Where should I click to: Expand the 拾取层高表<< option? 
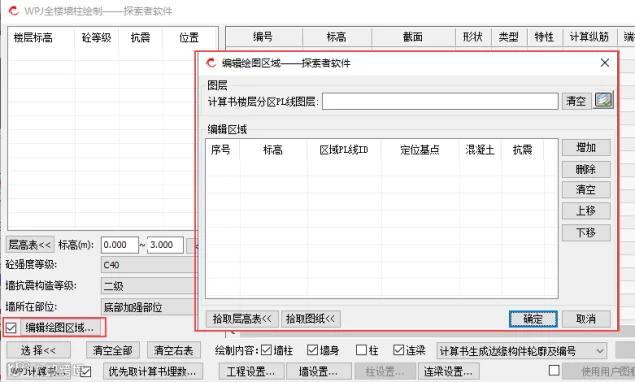[x=242, y=319]
